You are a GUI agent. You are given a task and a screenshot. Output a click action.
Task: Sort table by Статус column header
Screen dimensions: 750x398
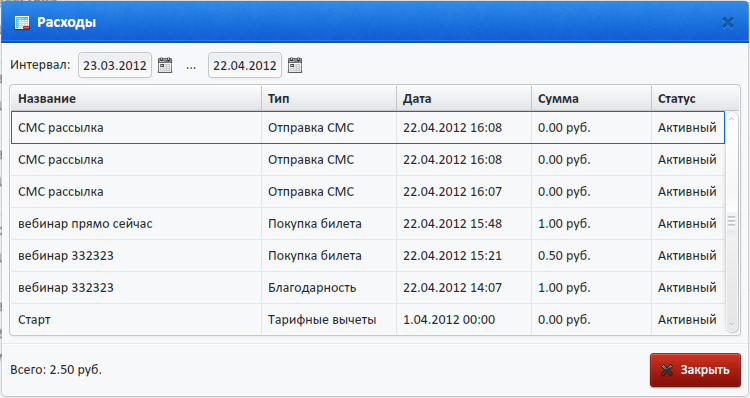click(695, 99)
